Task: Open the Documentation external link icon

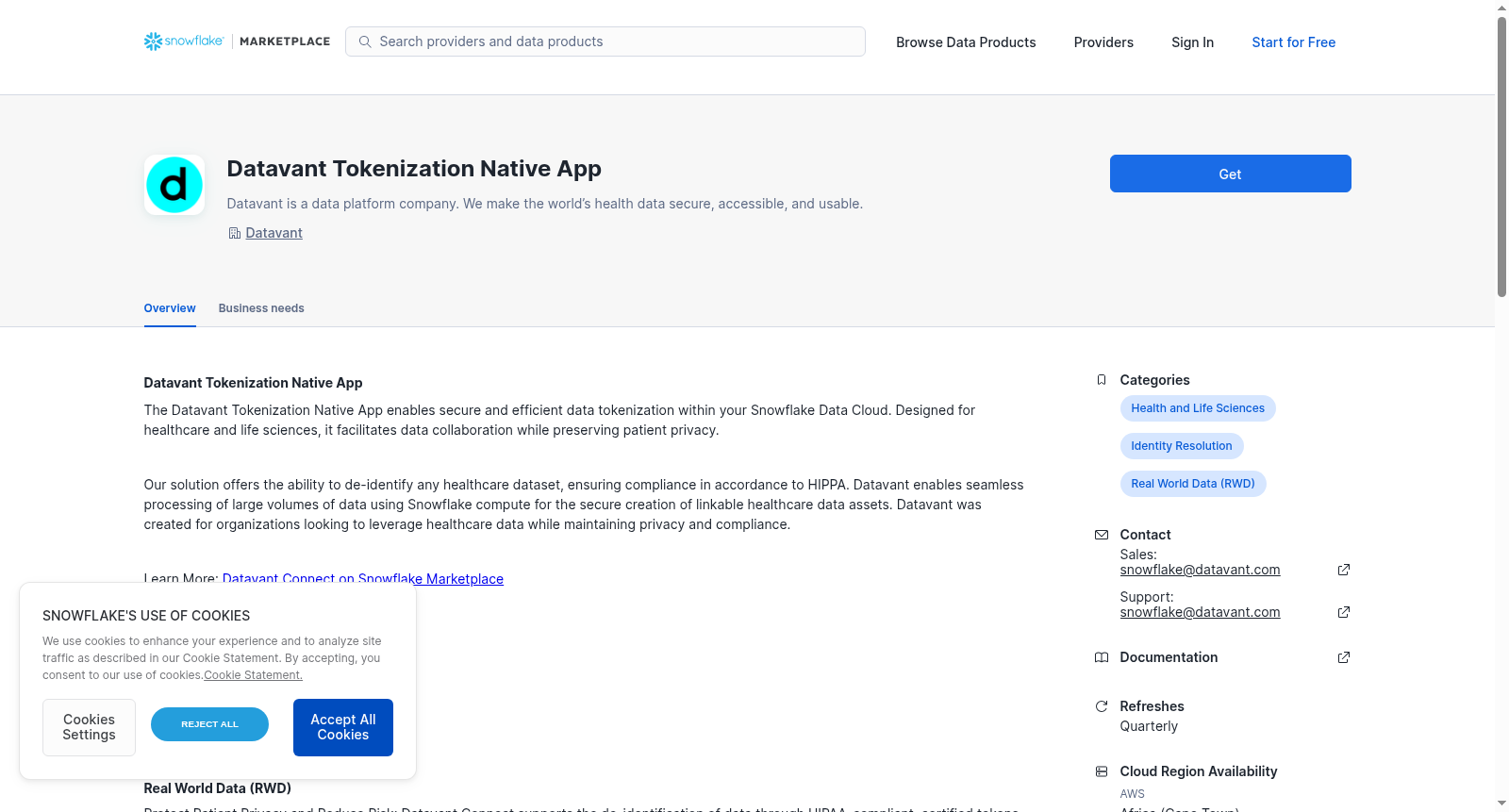Action: point(1344,657)
